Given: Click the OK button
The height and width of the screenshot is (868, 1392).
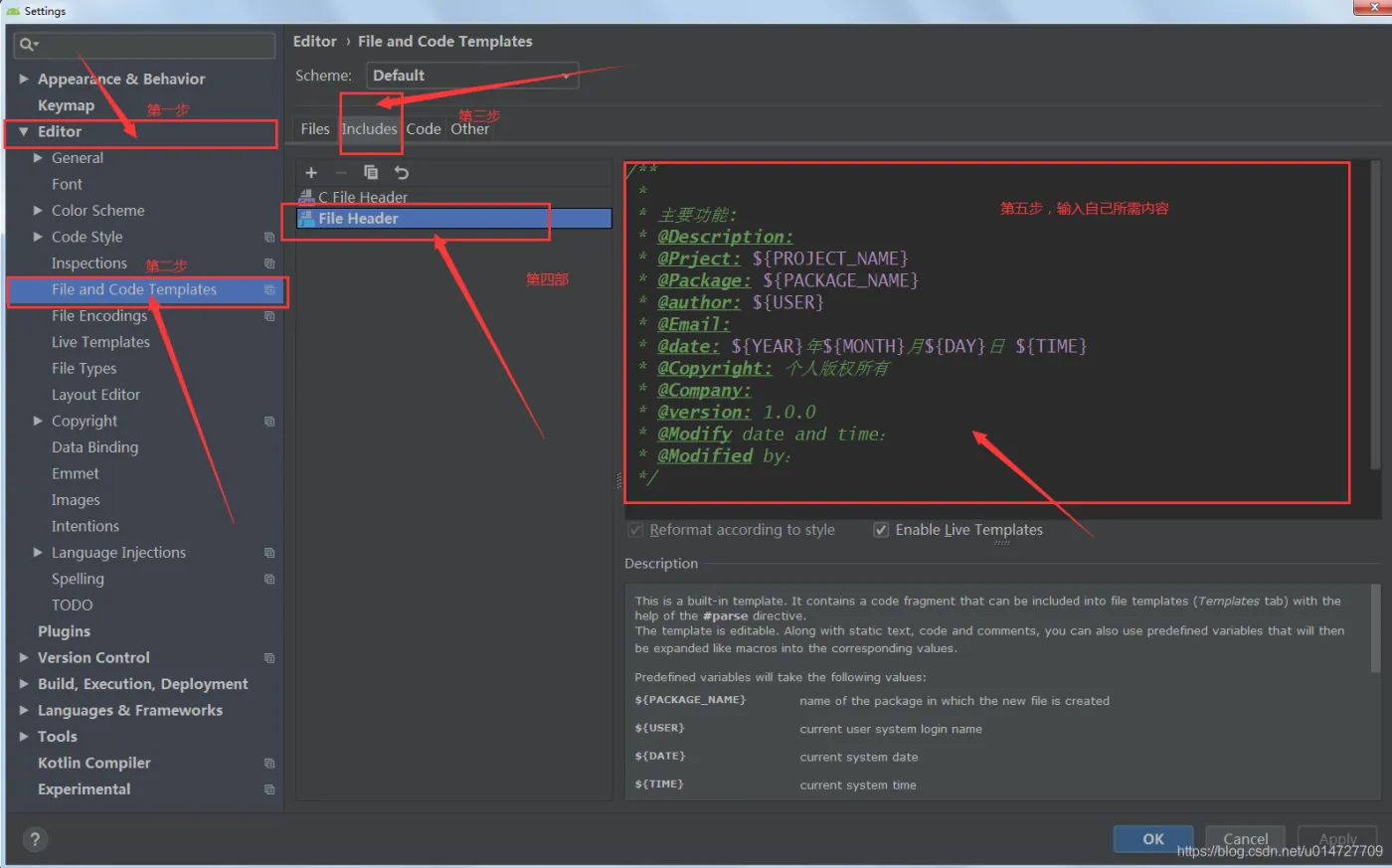Looking at the screenshot, I should click(1153, 839).
